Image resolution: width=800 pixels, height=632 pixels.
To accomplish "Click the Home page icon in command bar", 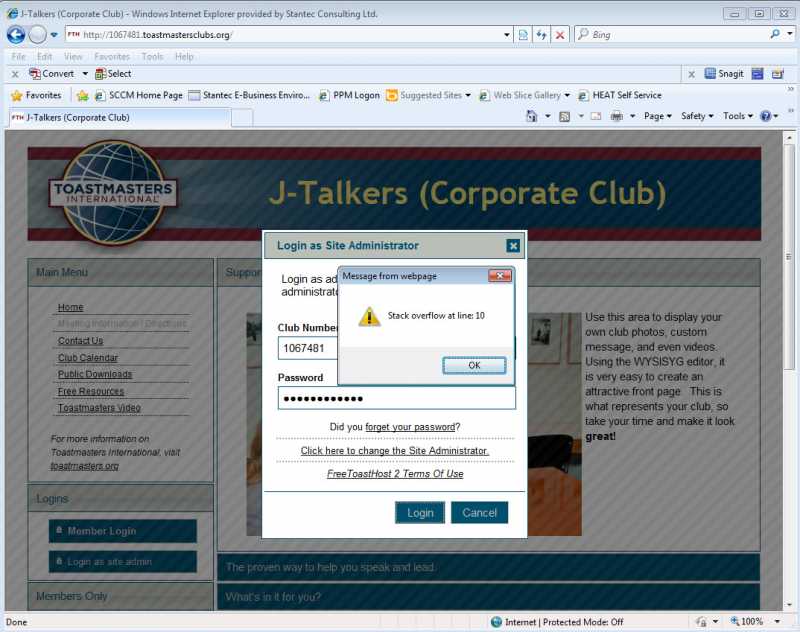I will pyautogui.click(x=532, y=116).
